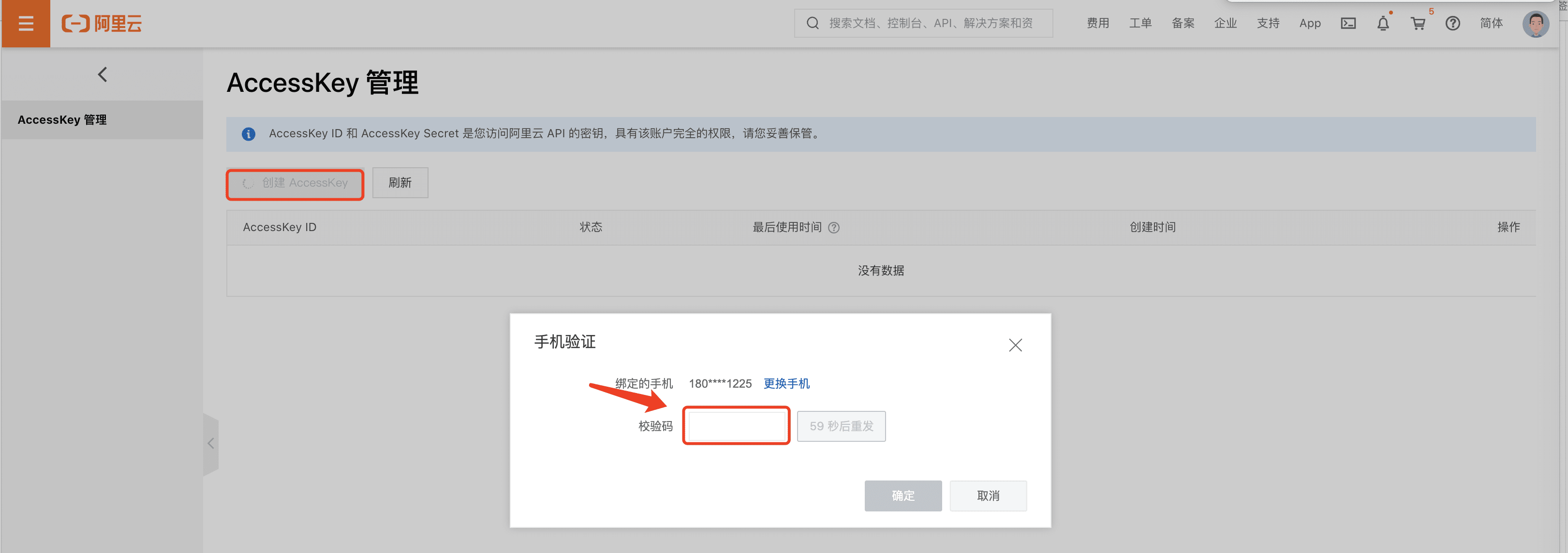This screenshot has height=553, width=1568.
Task: Click the sidebar back arrow
Action: click(x=102, y=75)
